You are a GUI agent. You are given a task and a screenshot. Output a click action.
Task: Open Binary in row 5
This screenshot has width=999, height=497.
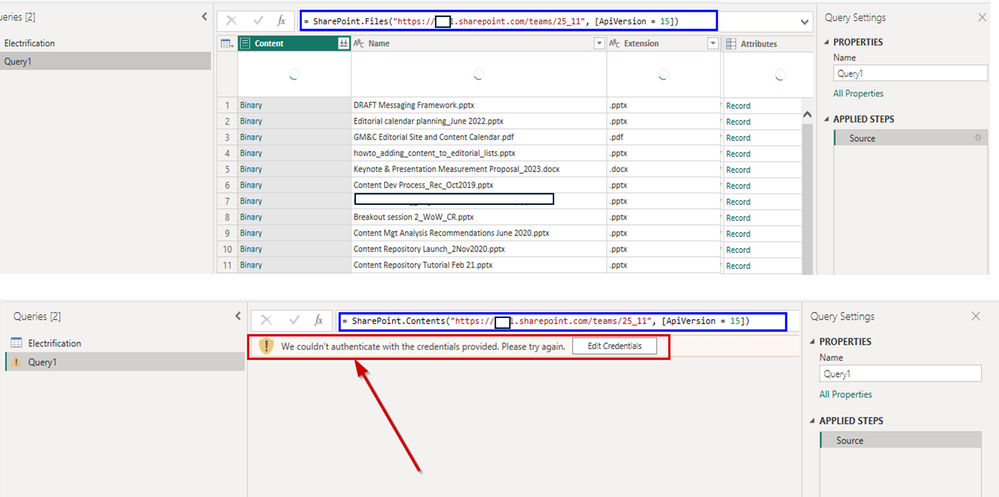tap(251, 169)
